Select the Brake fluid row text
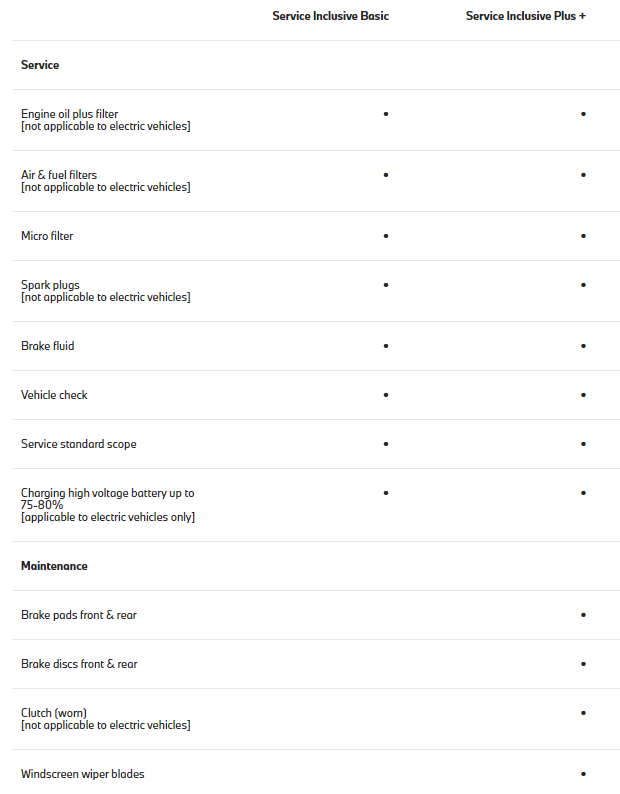This screenshot has width=620, height=794. pyautogui.click(x=48, y=346)
